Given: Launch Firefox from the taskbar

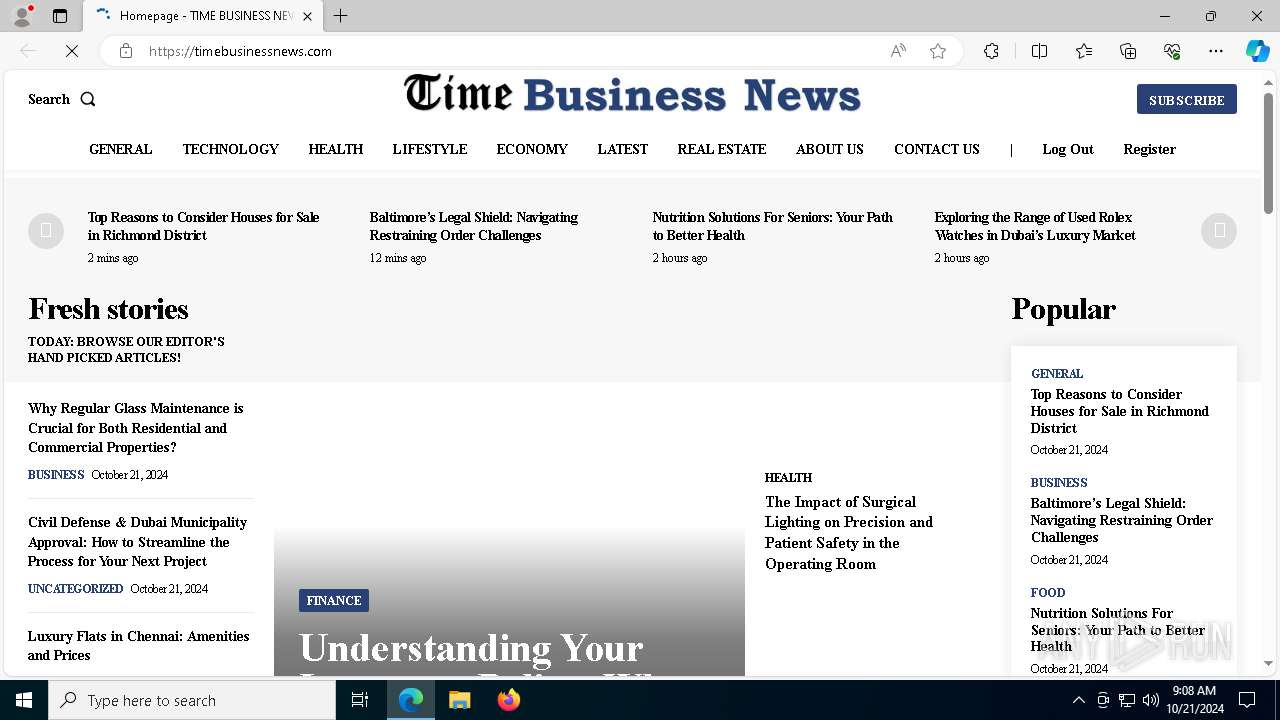Looking at the screenshot, I should click(509, 700).
